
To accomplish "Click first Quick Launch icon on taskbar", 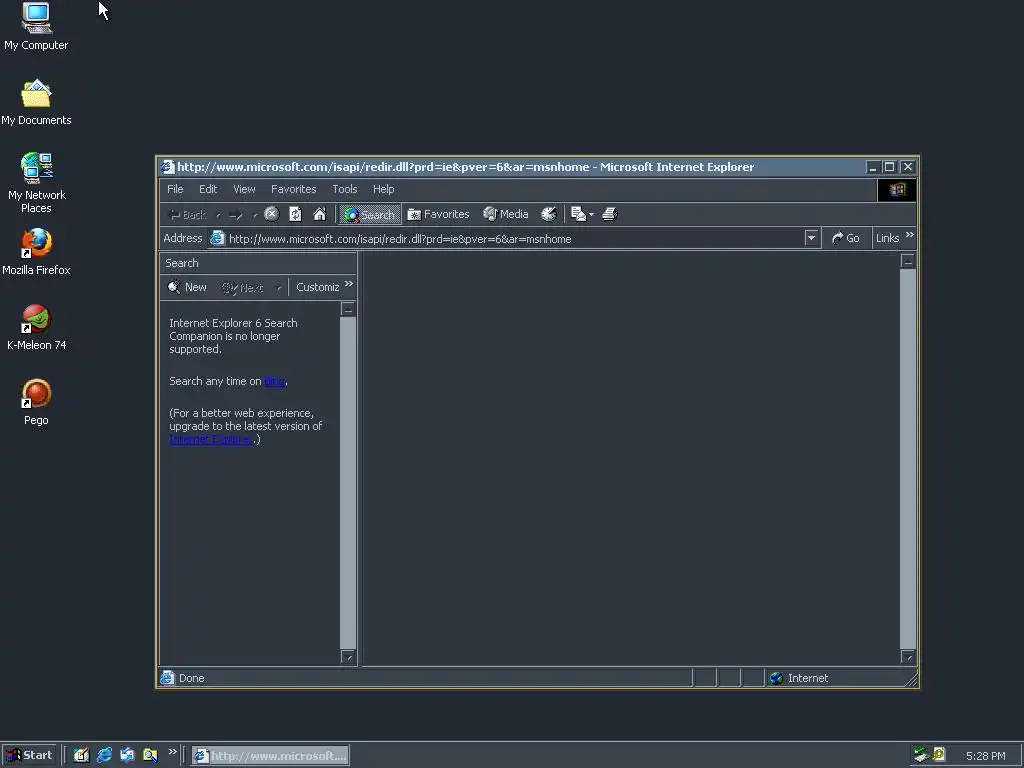I will (x=81, y=756).
